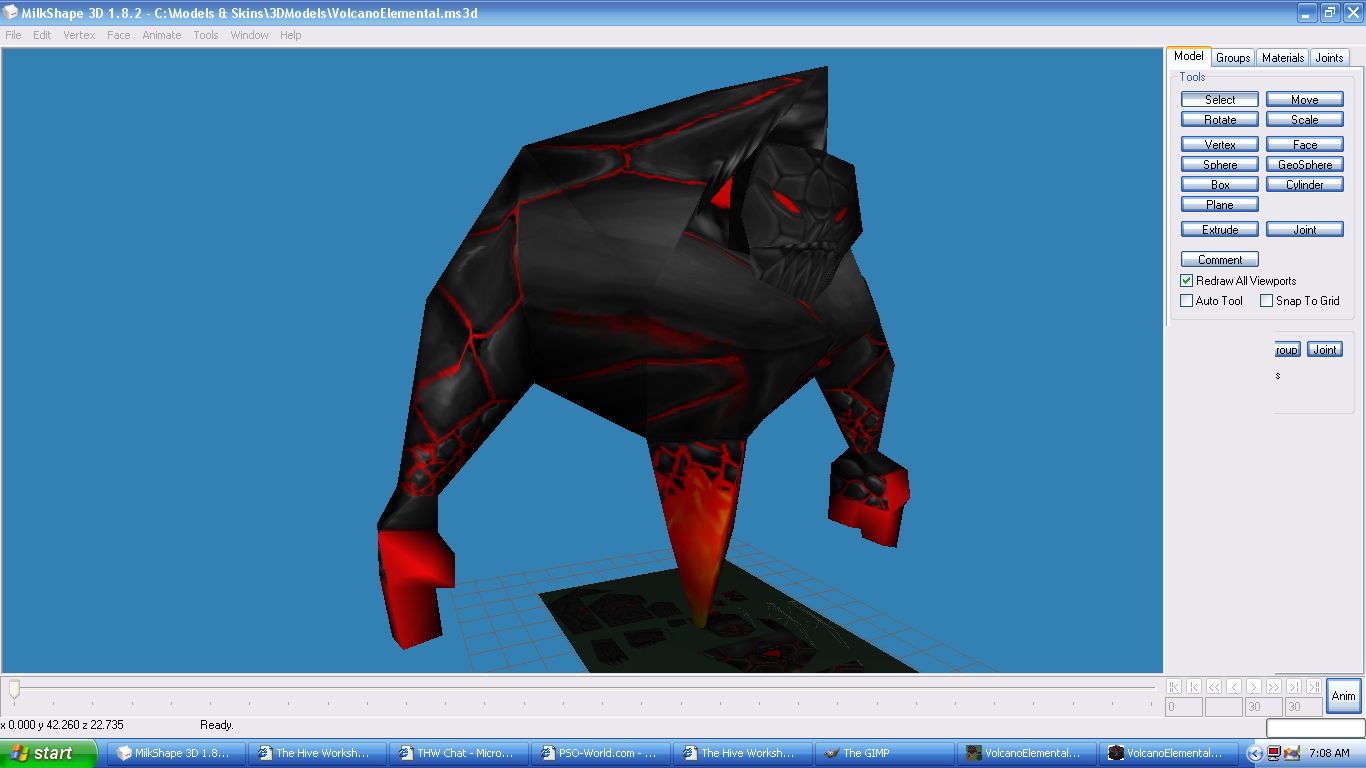1366x768 pixels.
Task: Create a Sphere primitive
Action: pyautogui.click(x=1220, y=165)
